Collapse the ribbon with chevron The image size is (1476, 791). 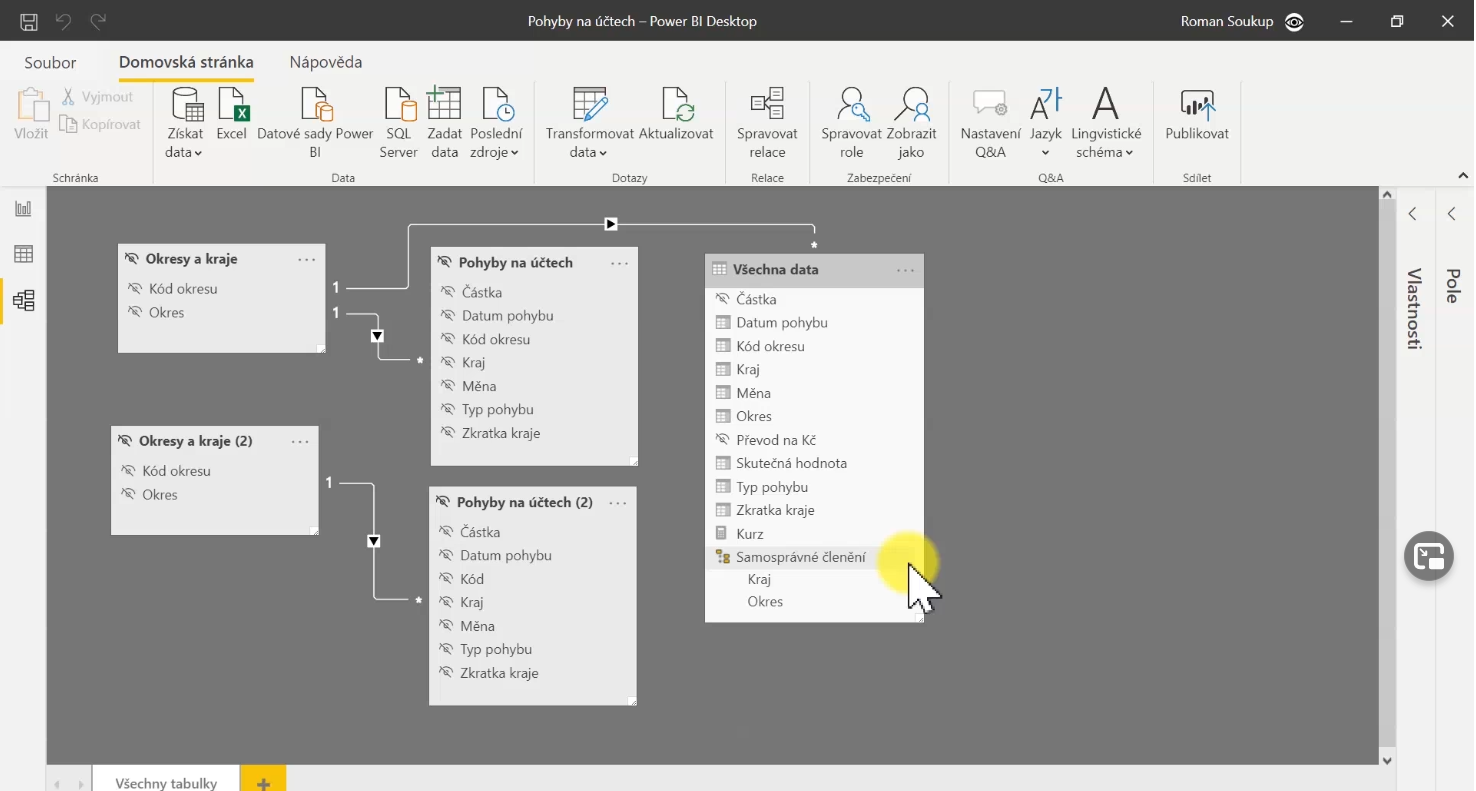[1463, 175]
